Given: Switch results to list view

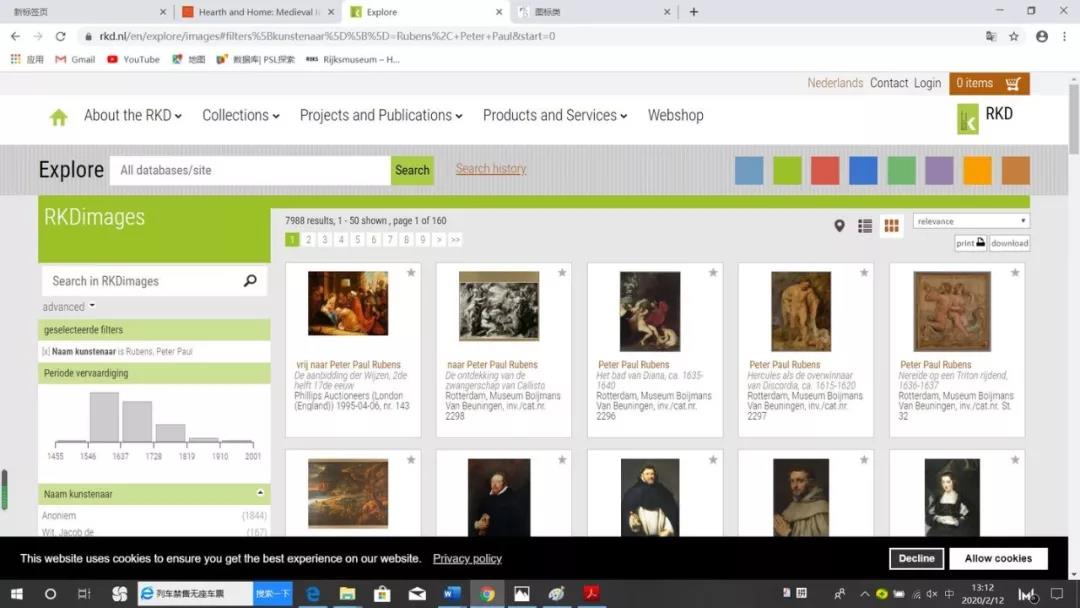Looking at the screenshot, I should pyautogui.click(x=865, y=226).
